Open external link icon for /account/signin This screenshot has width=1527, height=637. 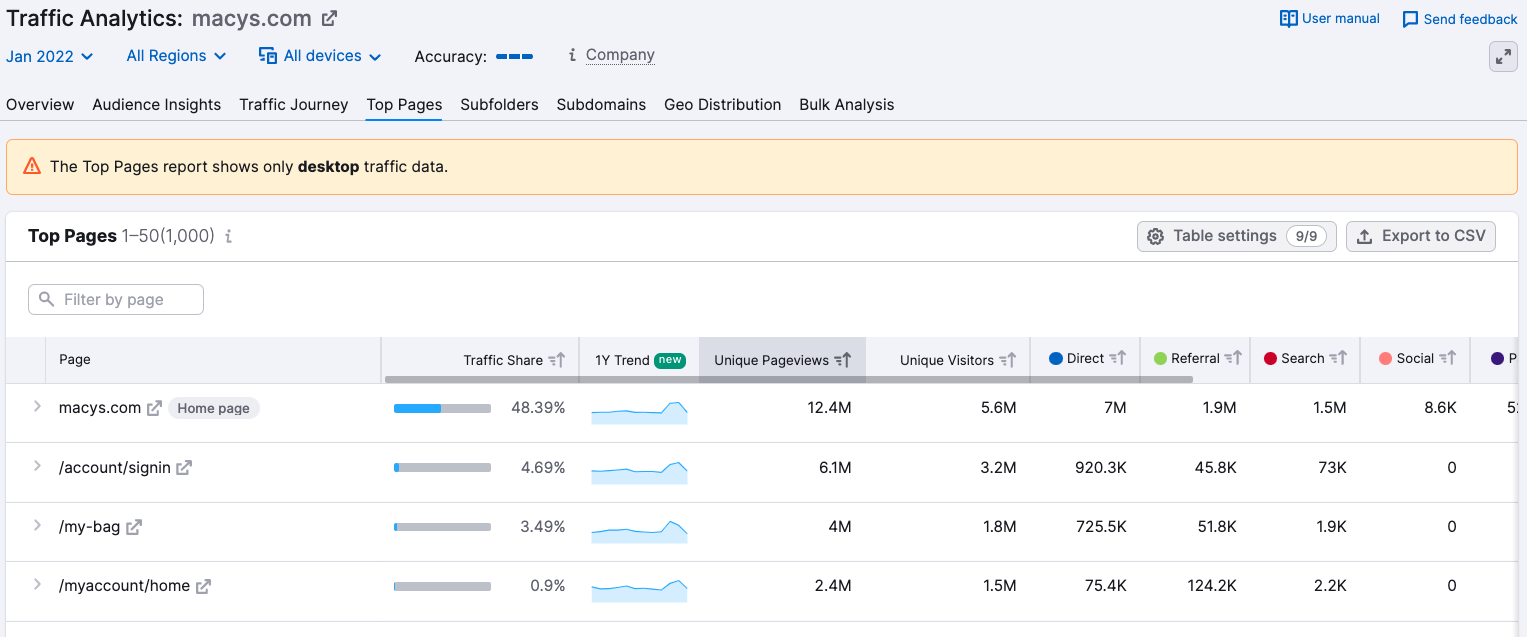coord(184,468)
